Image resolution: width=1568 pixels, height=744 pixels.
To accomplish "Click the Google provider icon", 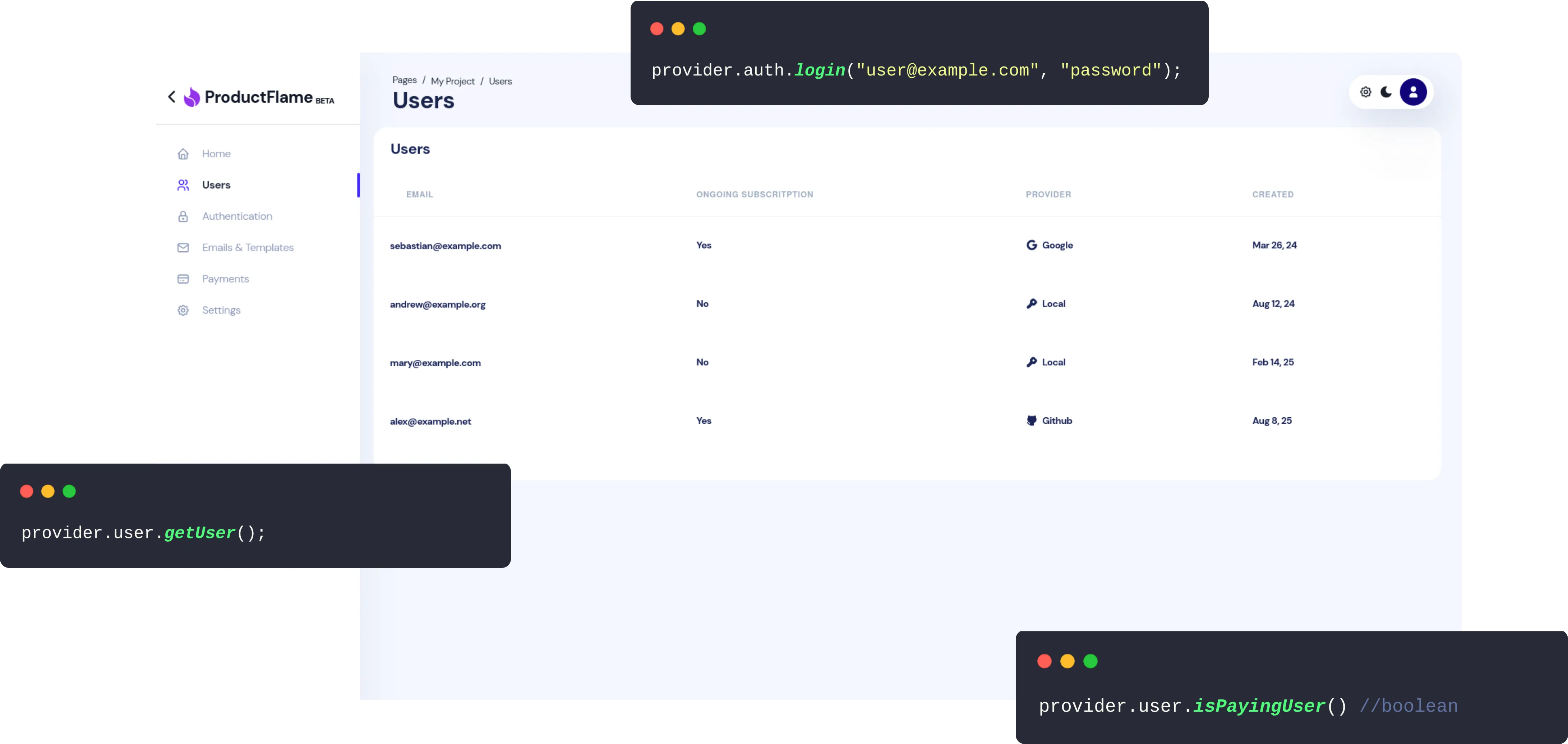I will pyautogui.click(x=1031, y=245).
